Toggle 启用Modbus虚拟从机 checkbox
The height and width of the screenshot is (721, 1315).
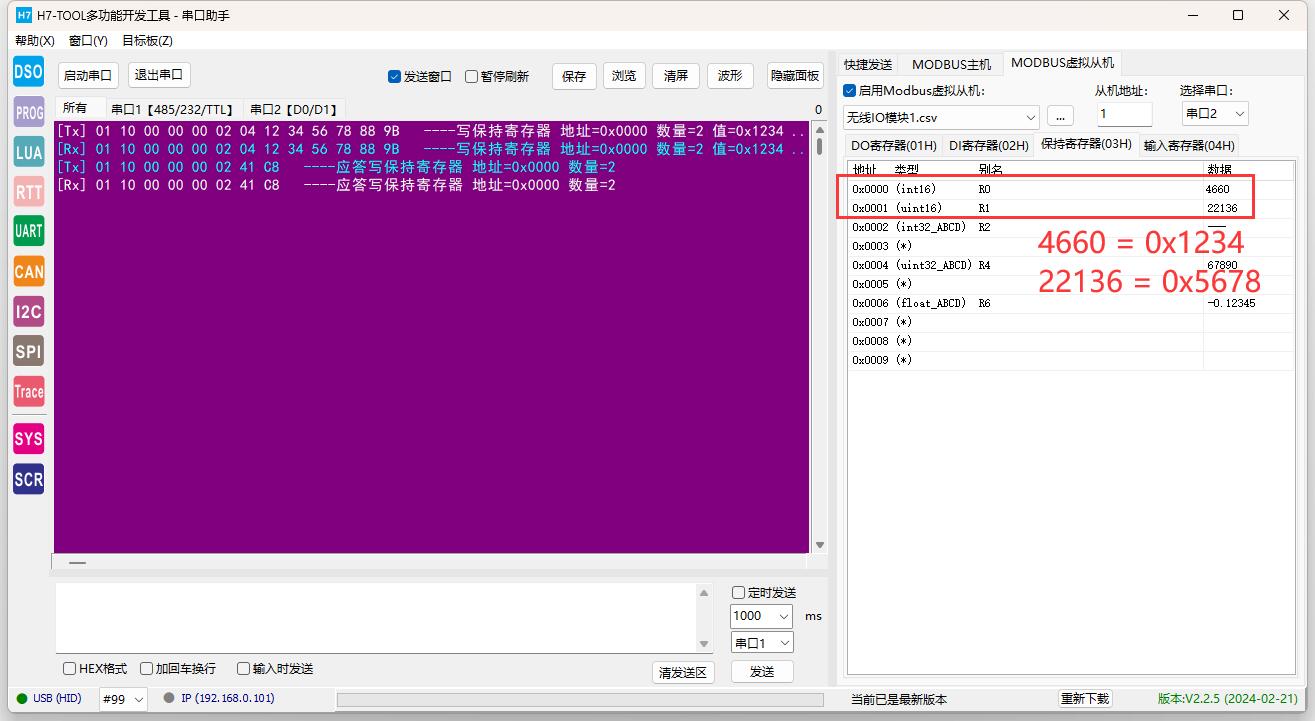point(914,91)
